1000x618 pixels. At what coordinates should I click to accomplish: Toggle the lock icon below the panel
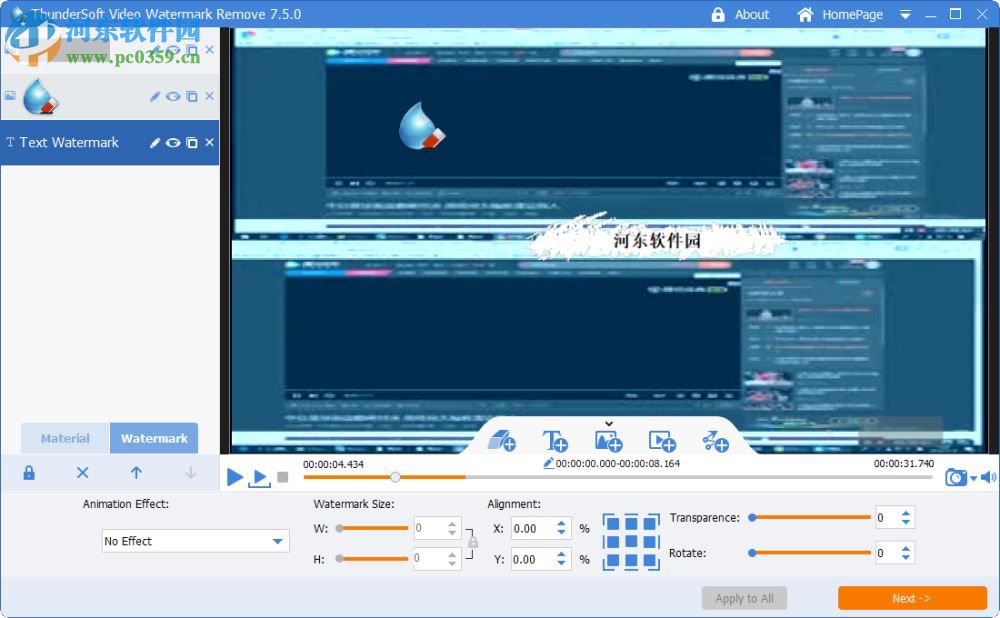coord(28,472)
